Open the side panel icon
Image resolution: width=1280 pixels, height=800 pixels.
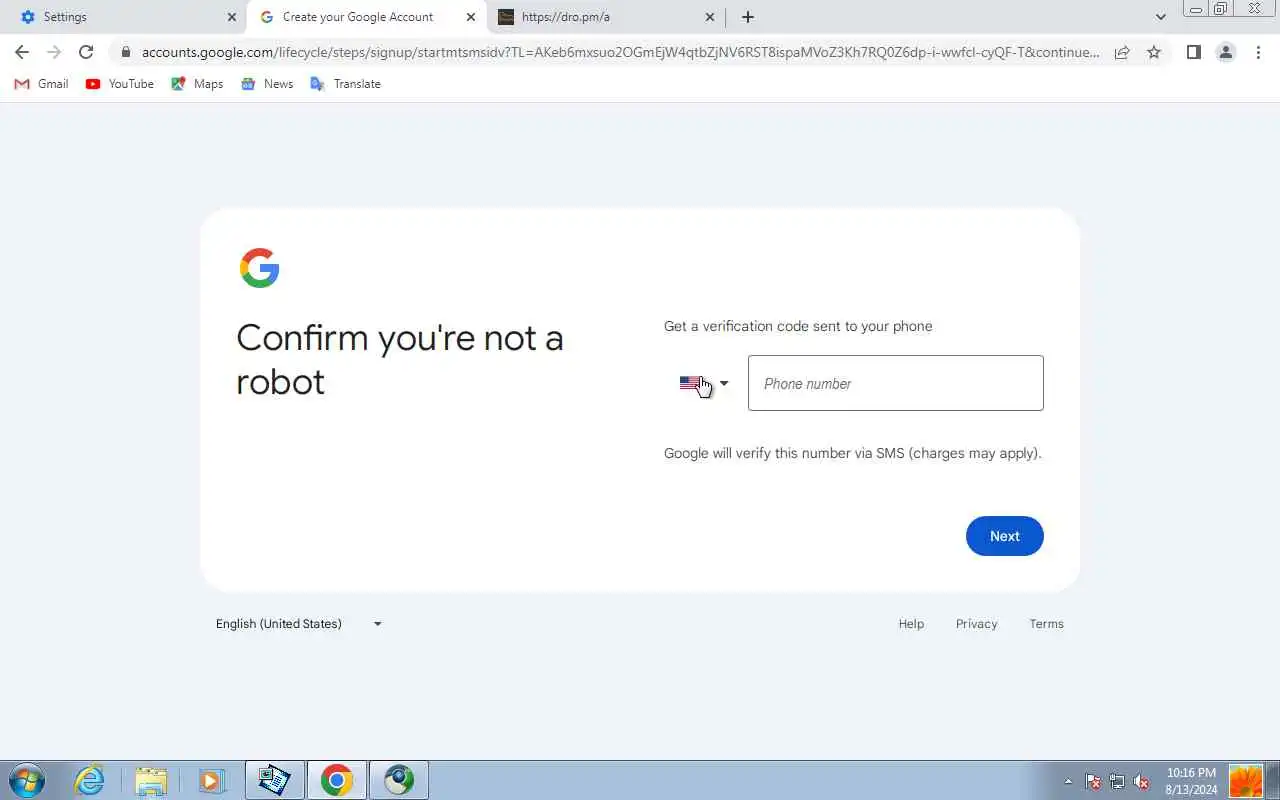pos(1193,52)
